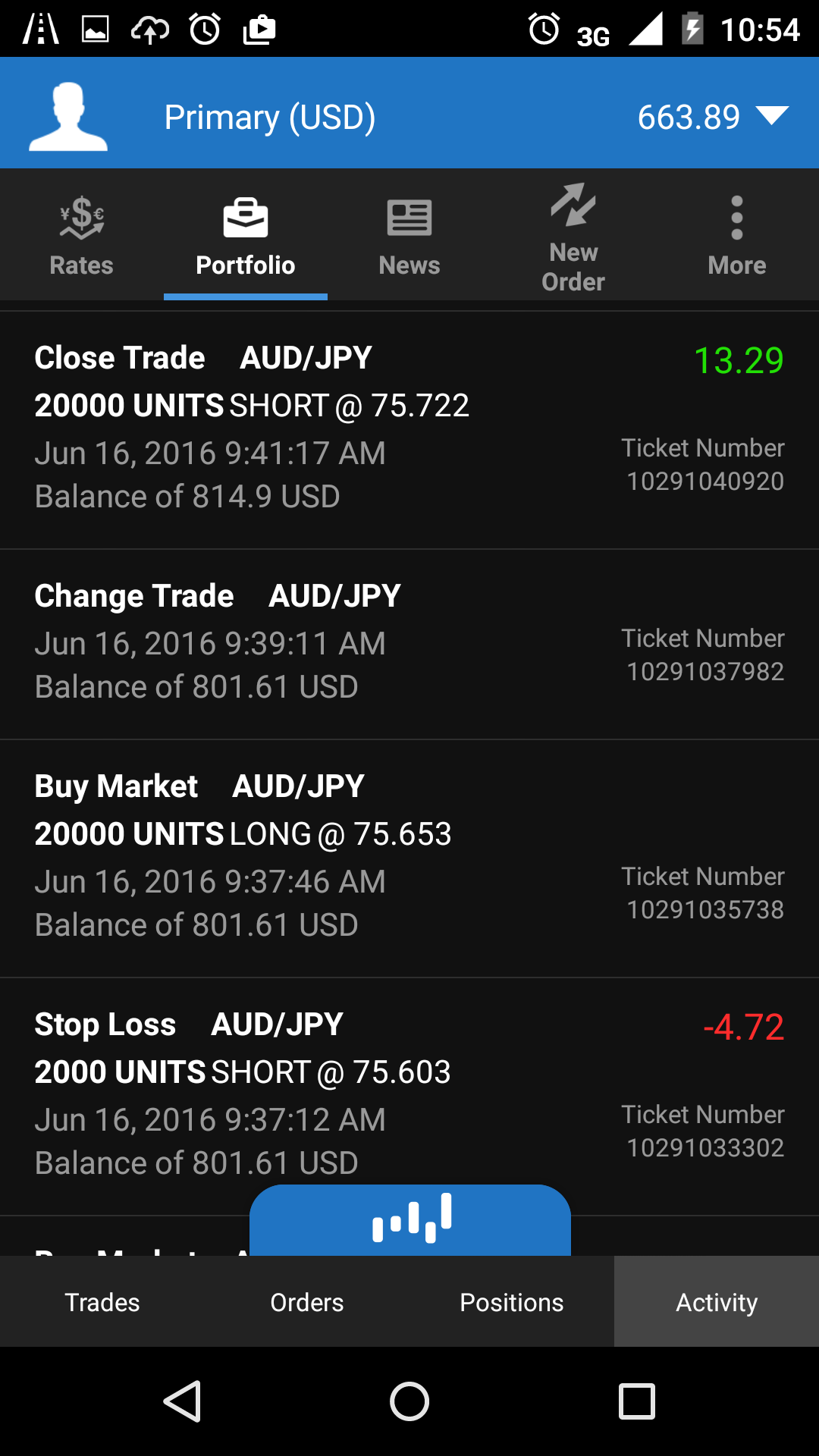Open the Primary (USD) account selector

tap(270, 118)
